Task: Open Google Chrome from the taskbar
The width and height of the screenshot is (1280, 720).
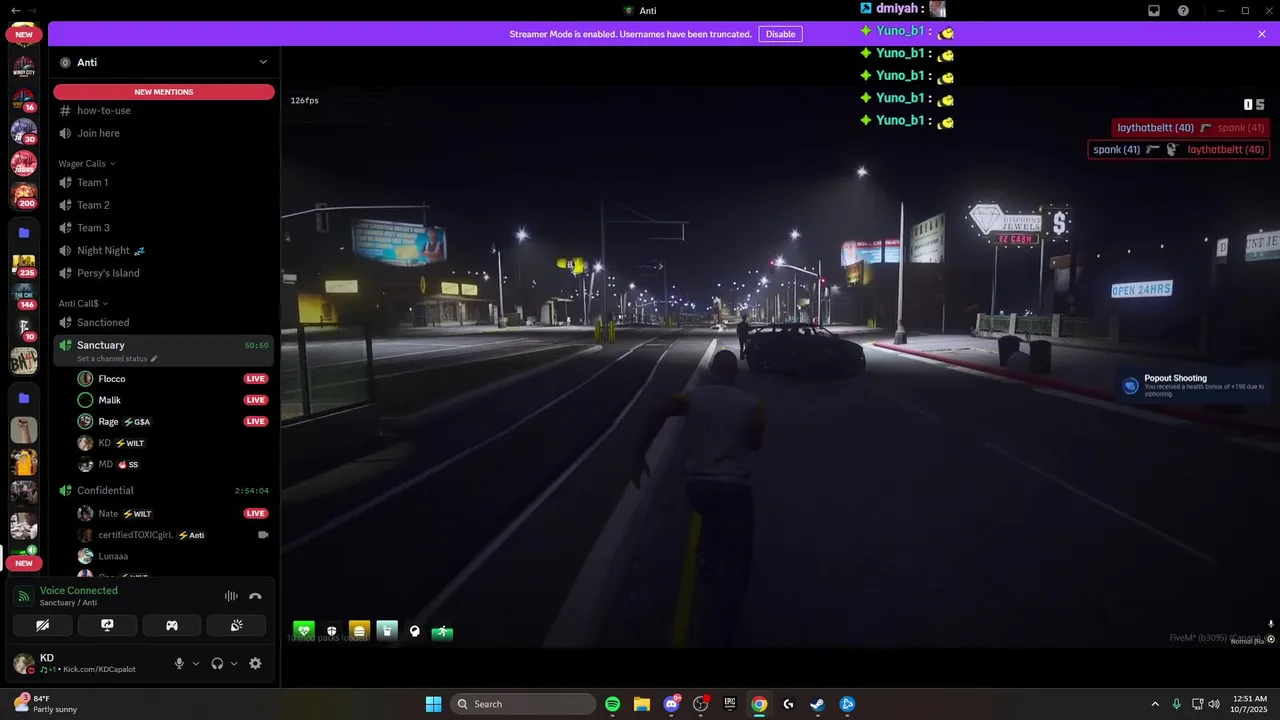Action: coord(759,704)
